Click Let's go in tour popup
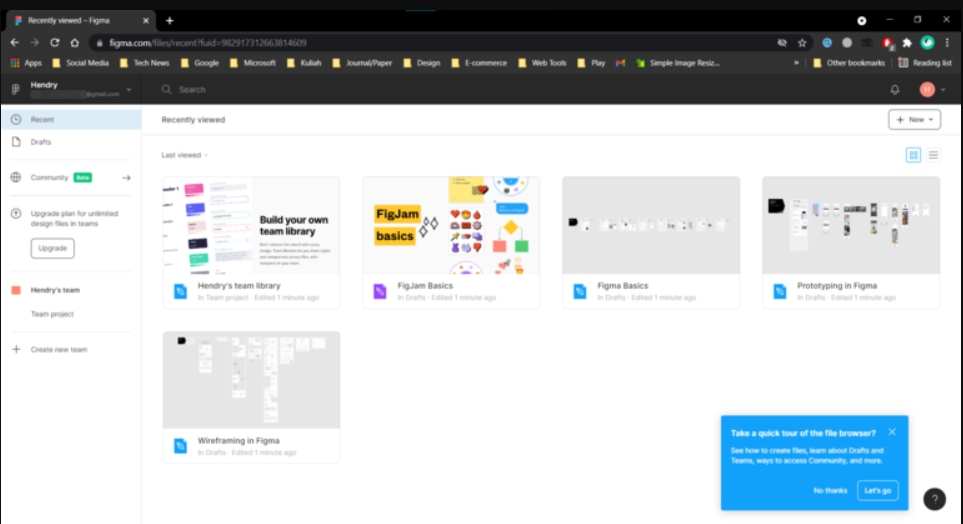The height and width of the screenshot is (524, 963). point(878,491)
